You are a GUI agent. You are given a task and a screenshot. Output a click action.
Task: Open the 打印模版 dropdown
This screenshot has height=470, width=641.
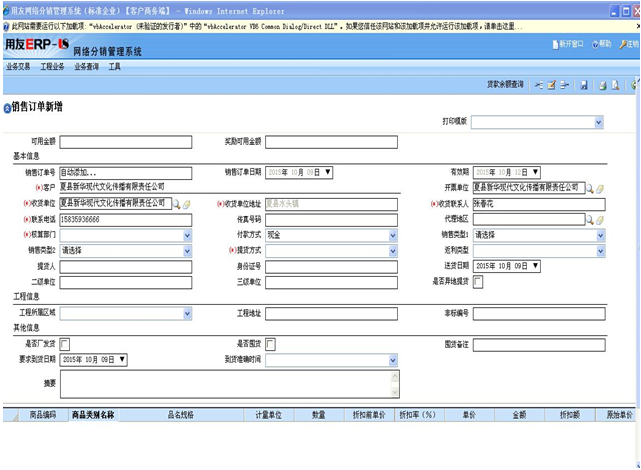pos(598,122)
